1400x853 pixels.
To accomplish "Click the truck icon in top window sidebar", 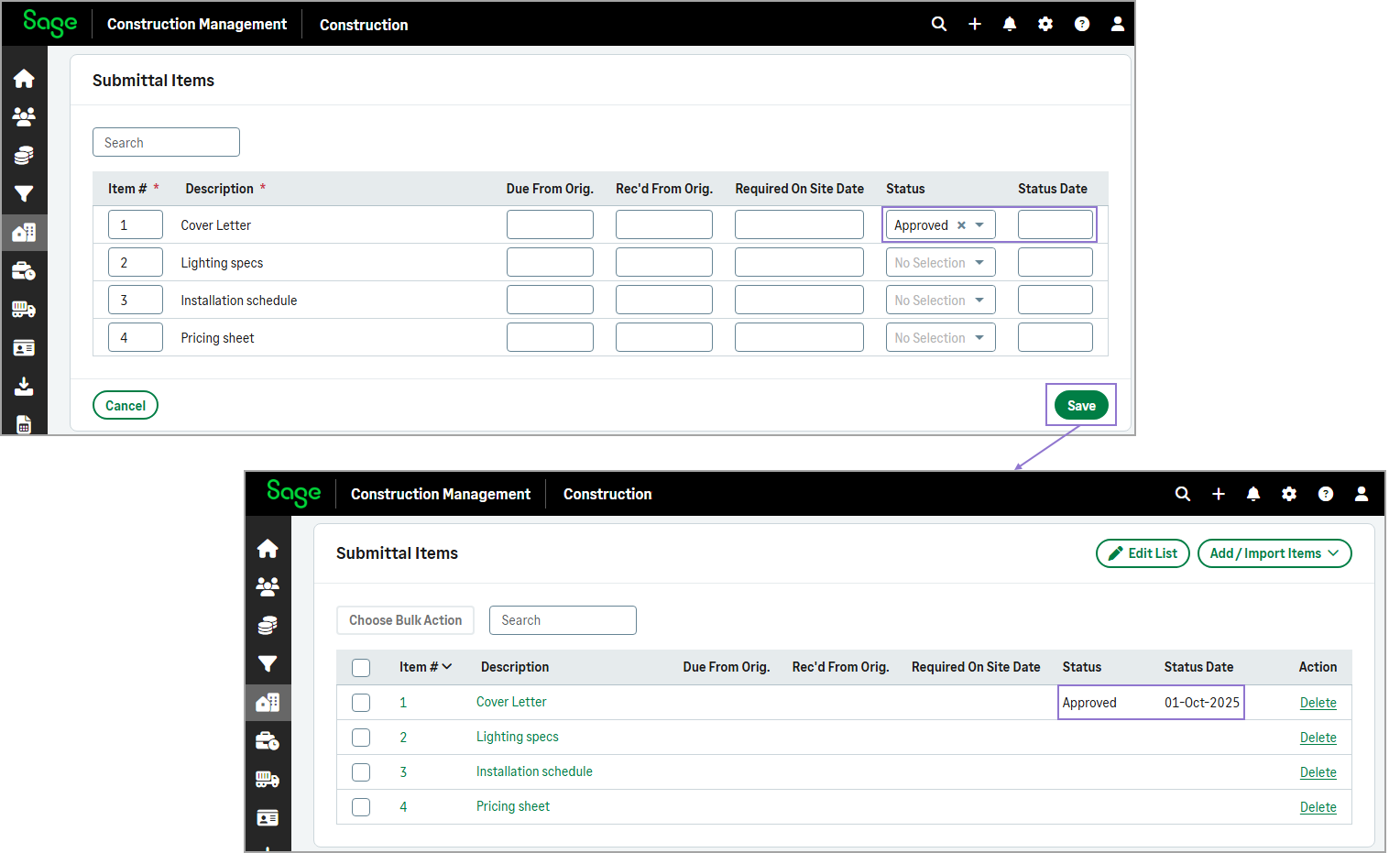I will [24, 310].
